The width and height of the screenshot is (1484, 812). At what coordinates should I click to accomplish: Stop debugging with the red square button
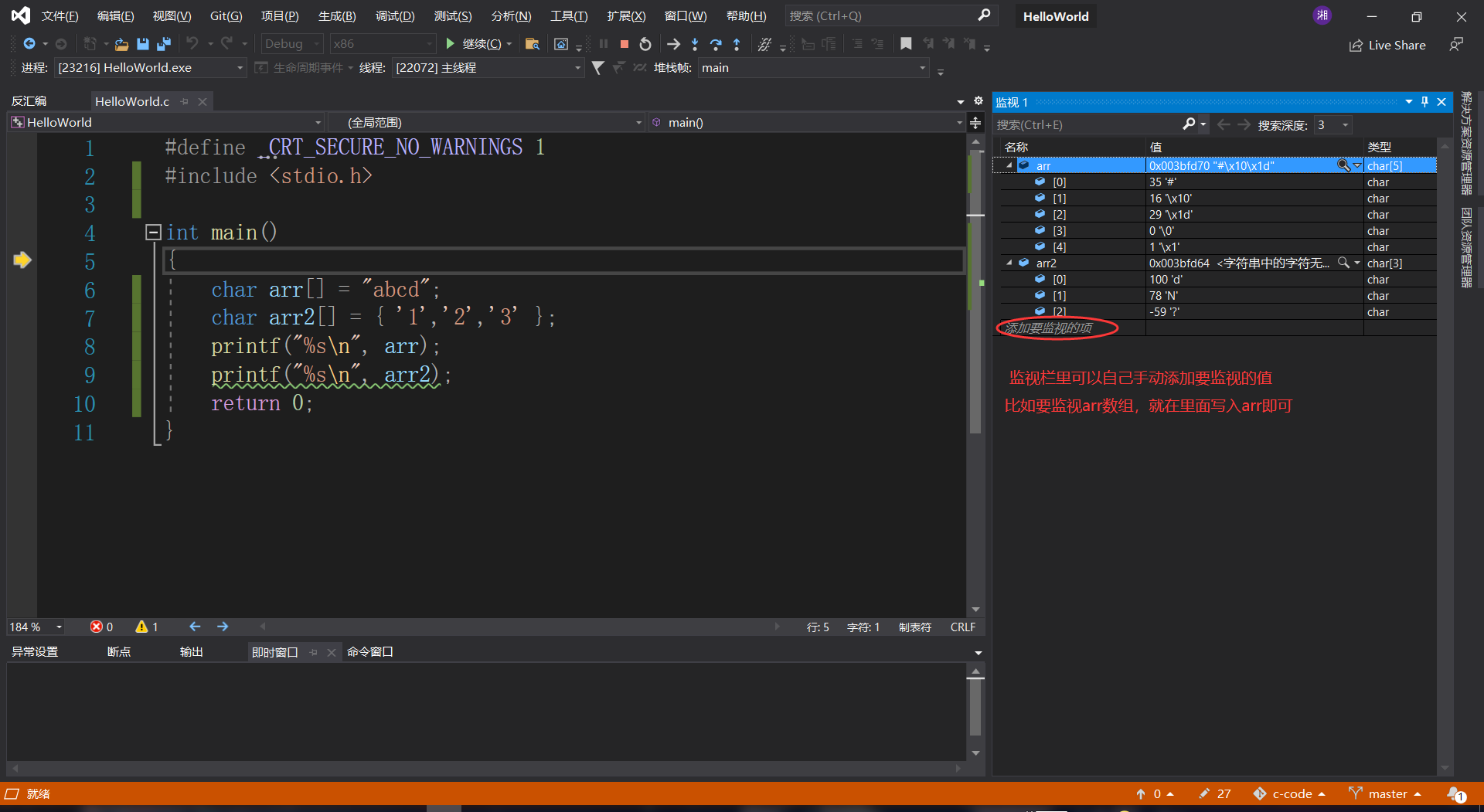coord(625,44)
